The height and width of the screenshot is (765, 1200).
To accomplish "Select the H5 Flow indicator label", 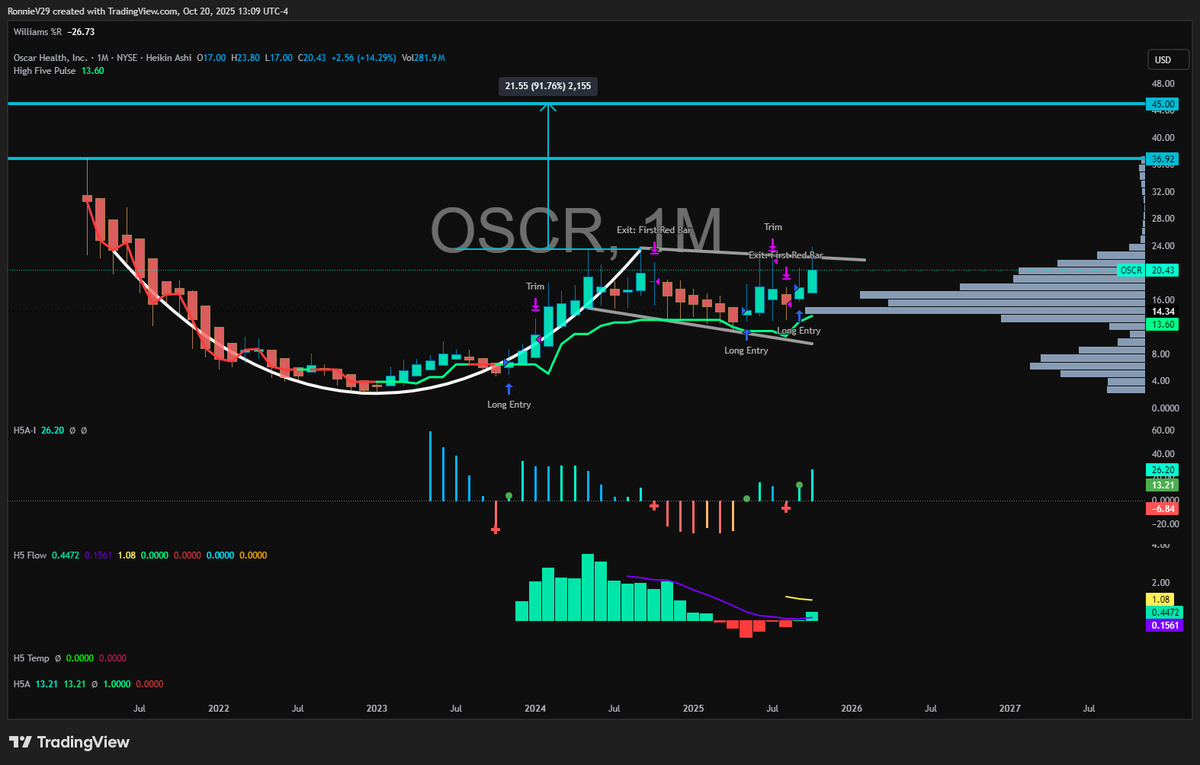I will point(31,553).
